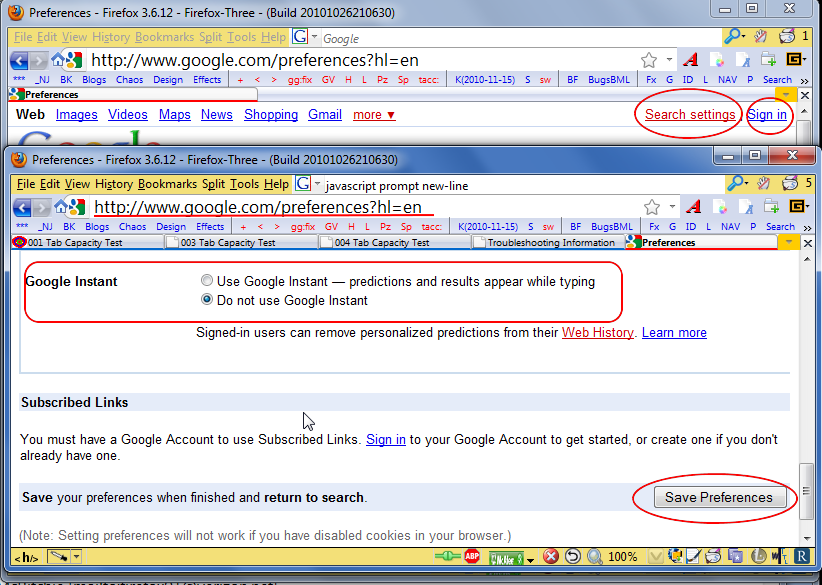Click the Learn more link
Screen dimensions: 822x585
674,332
